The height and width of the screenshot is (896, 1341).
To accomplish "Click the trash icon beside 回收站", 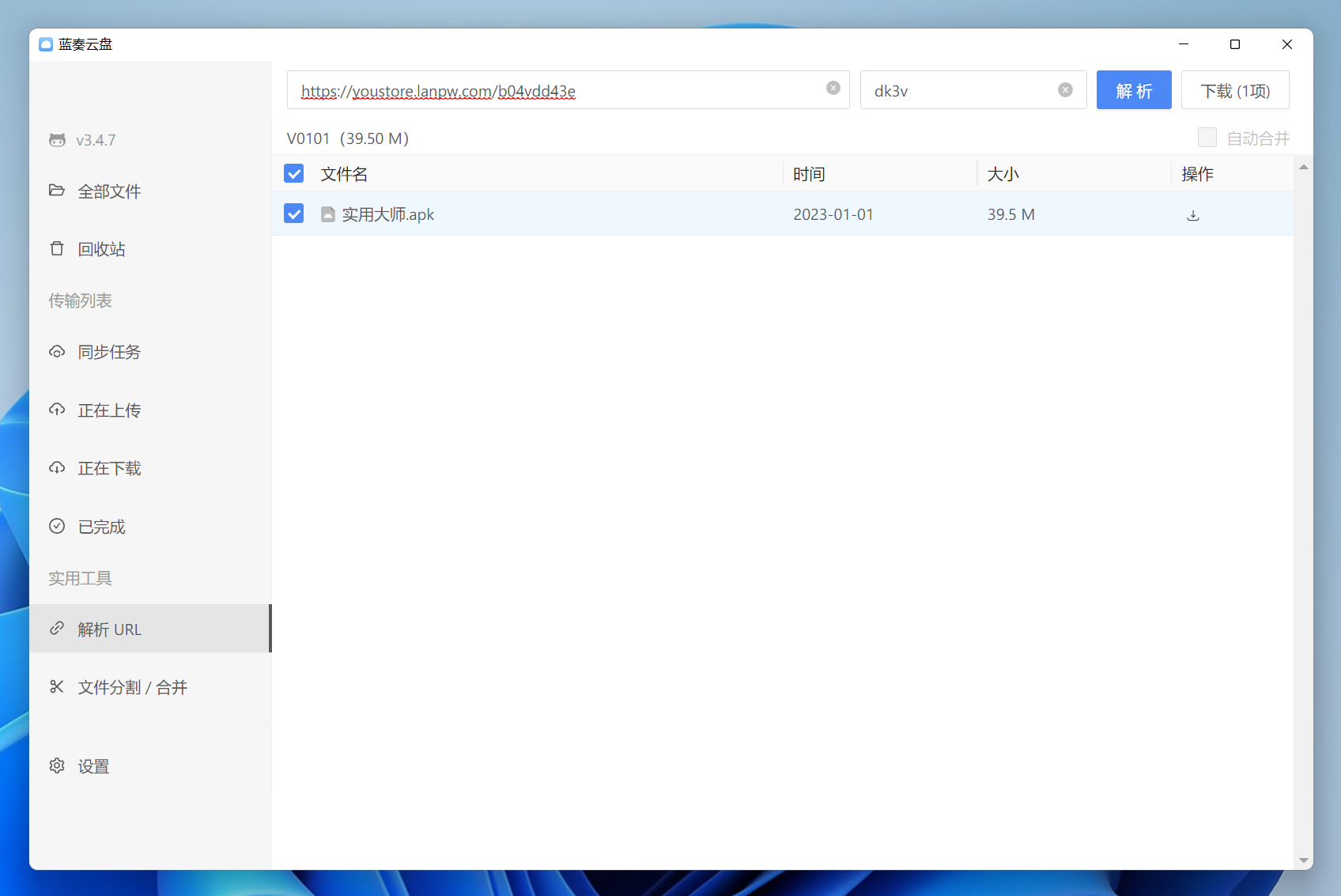I will (57, 248).
